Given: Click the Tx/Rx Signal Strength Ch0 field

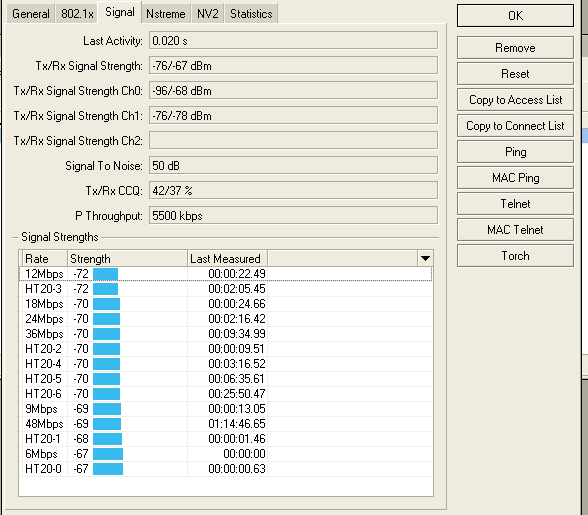Looking at the screenshot, I should pos(293,90).
